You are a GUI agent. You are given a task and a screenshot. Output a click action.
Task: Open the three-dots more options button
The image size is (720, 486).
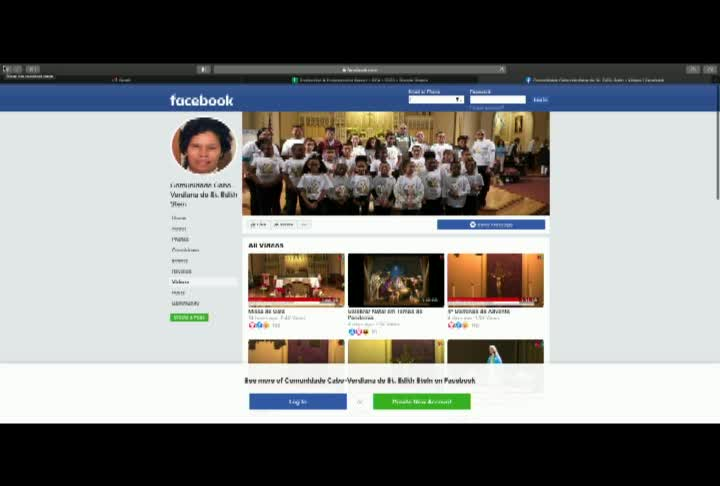click(x=304, y=225)
